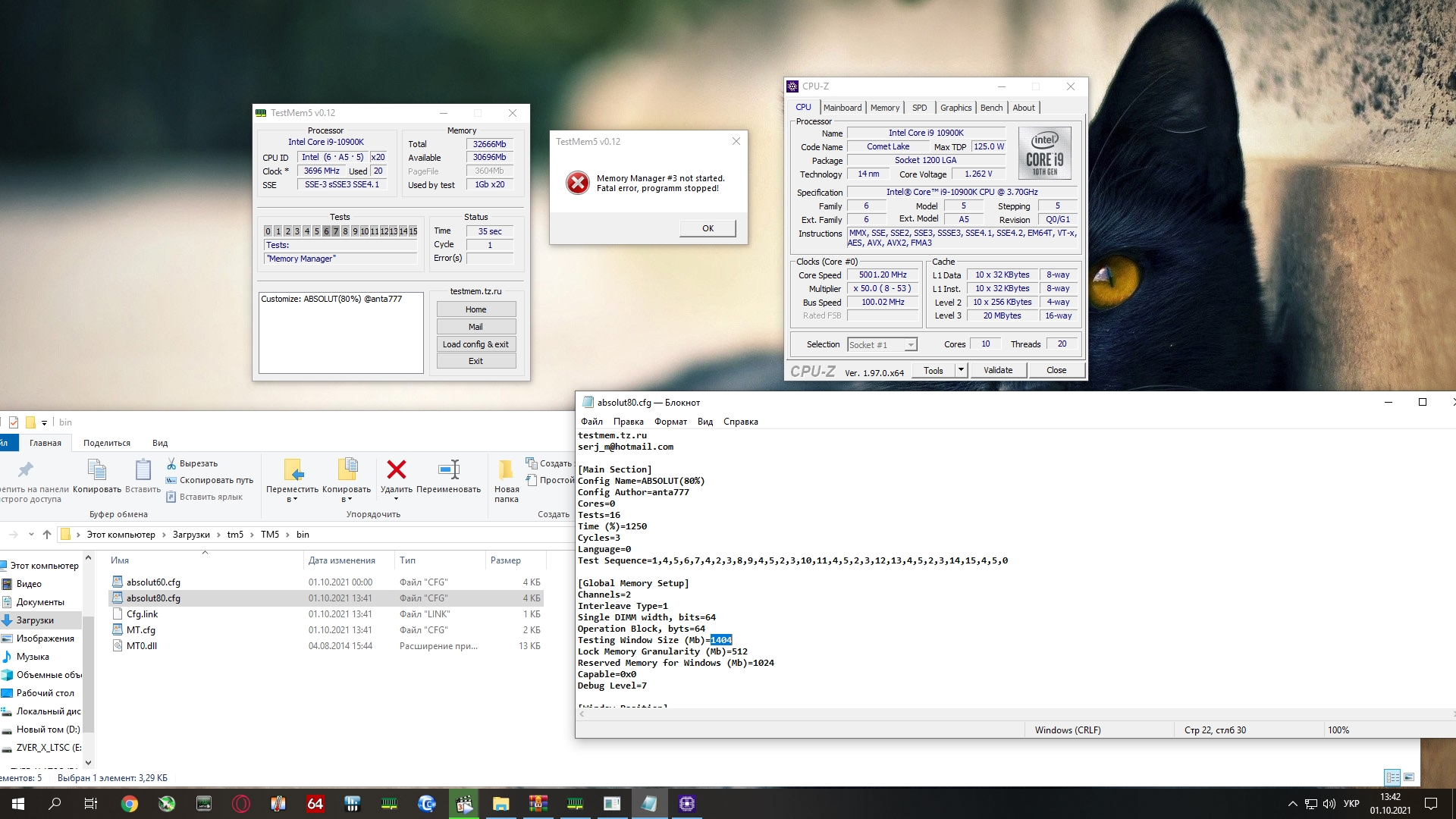
Task: Select the absolut60.cfg file
Action: (153, 582)
